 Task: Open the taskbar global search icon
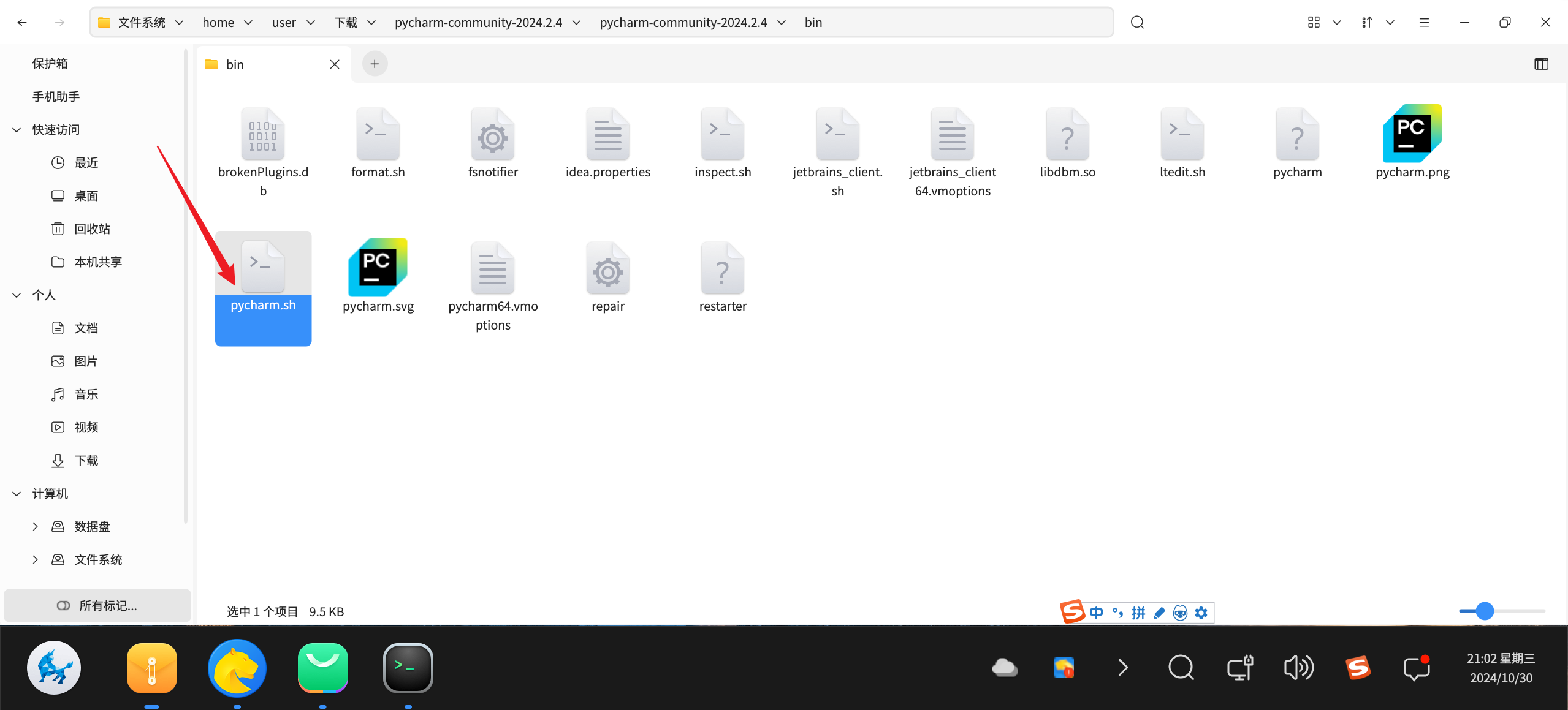(1181, 668)
